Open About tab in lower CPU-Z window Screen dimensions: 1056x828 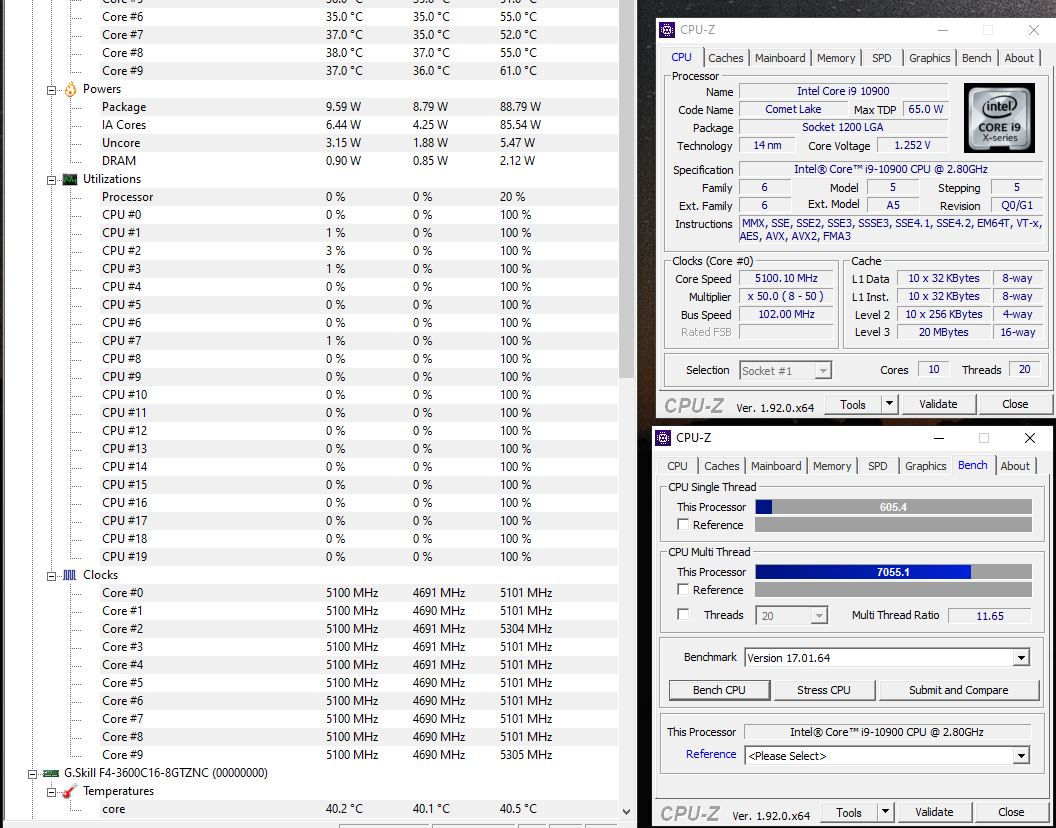[1015, 466]
